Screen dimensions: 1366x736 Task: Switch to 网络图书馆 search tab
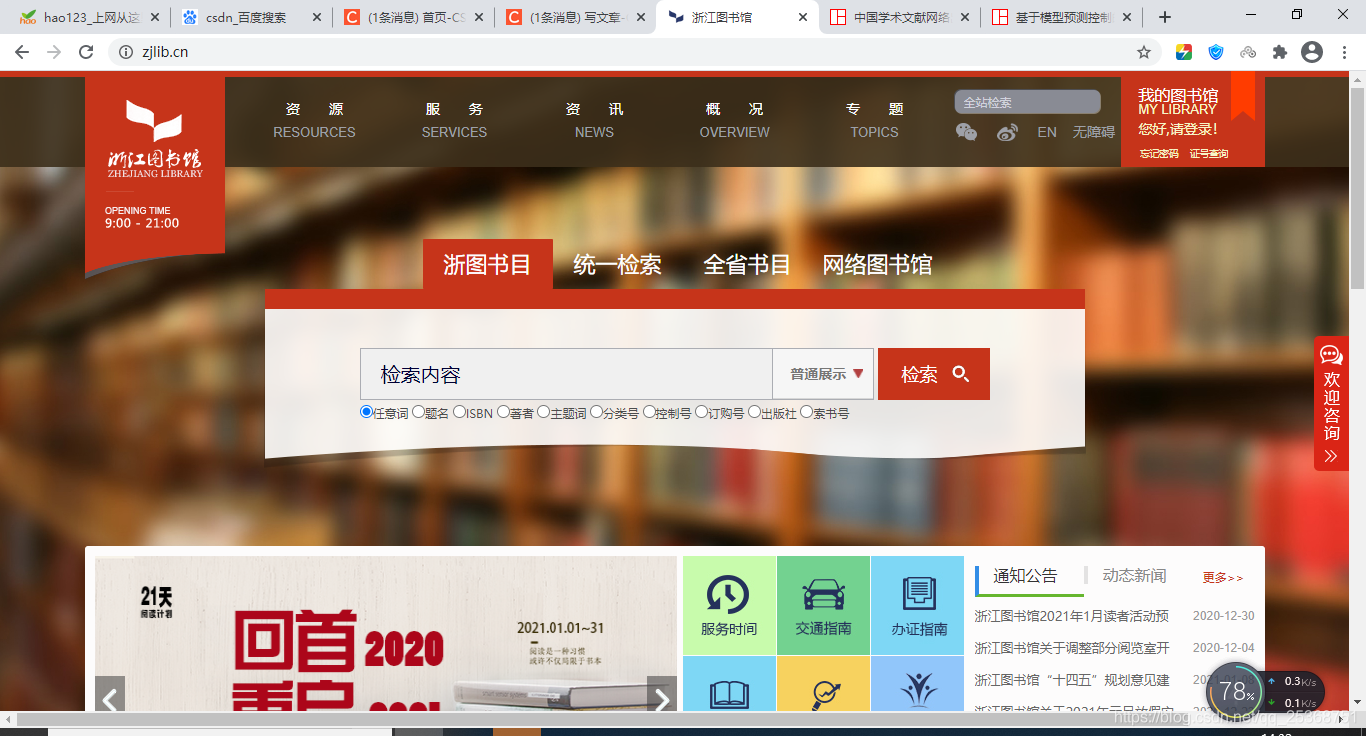coord(878,265)
